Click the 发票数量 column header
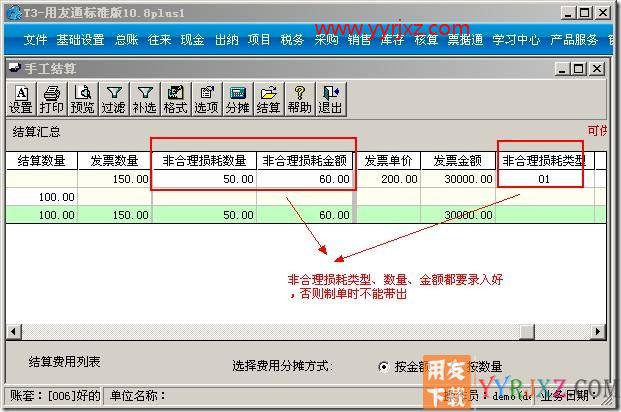Image resolution: width=621 pixels, height=412 pixels. 114,161
